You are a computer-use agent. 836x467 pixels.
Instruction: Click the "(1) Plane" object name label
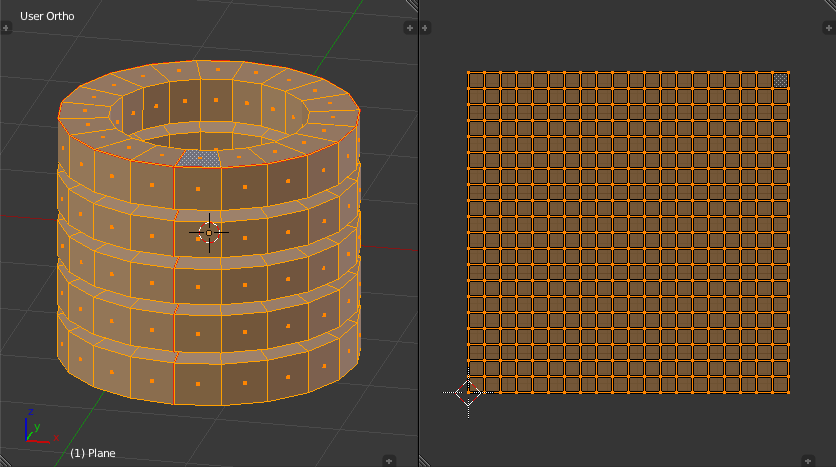(x=93, y=453)
